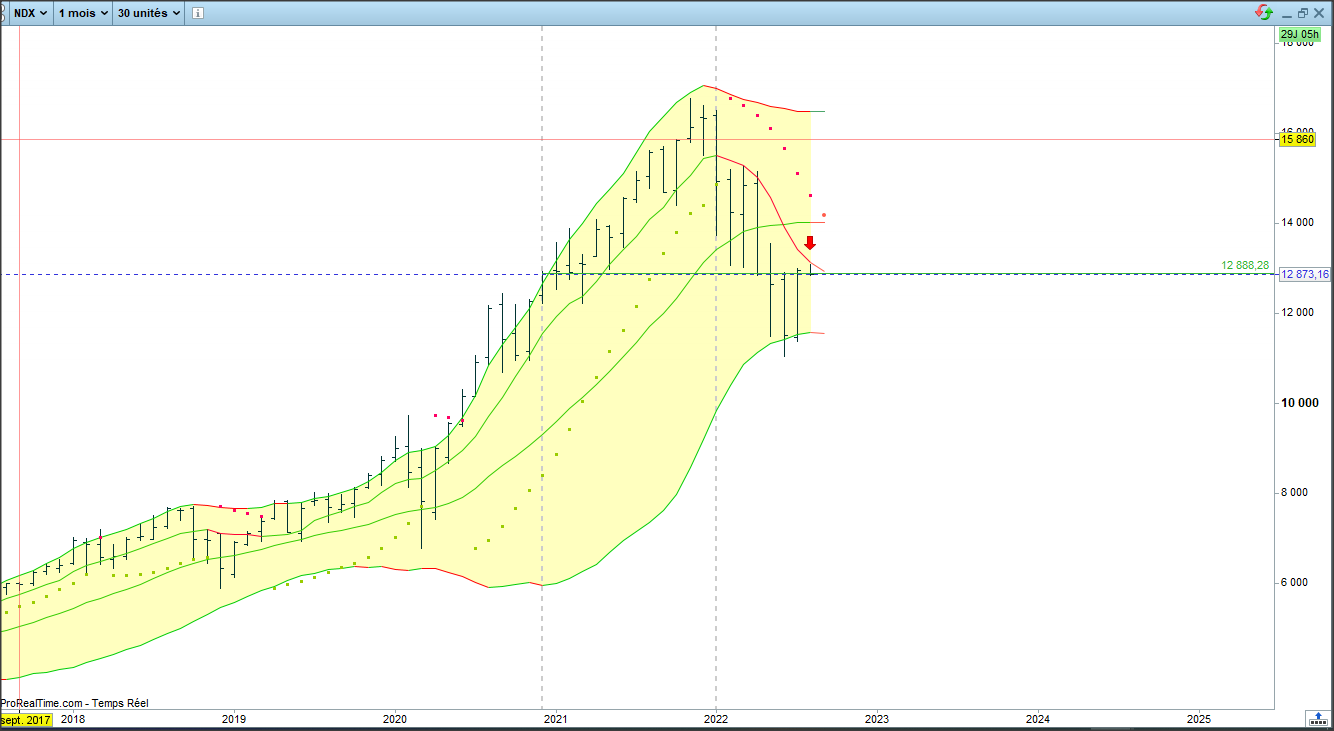Click the 2025 time axis label
This screenshot has height=731, width=1334.
tap(1199, 719)
